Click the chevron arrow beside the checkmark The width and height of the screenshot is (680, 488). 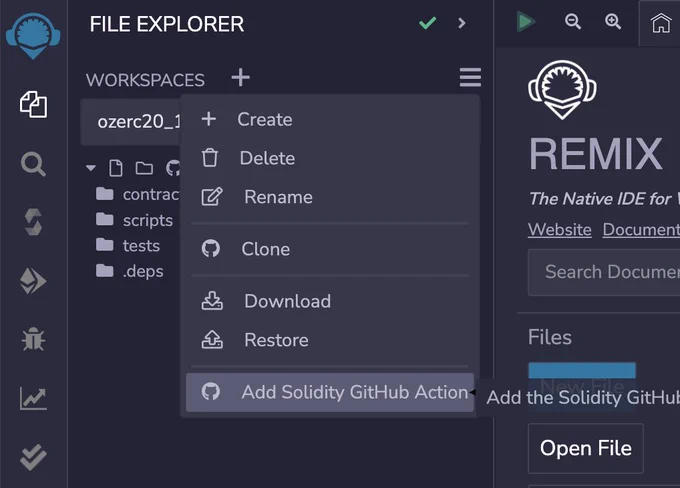pos(462,23)
